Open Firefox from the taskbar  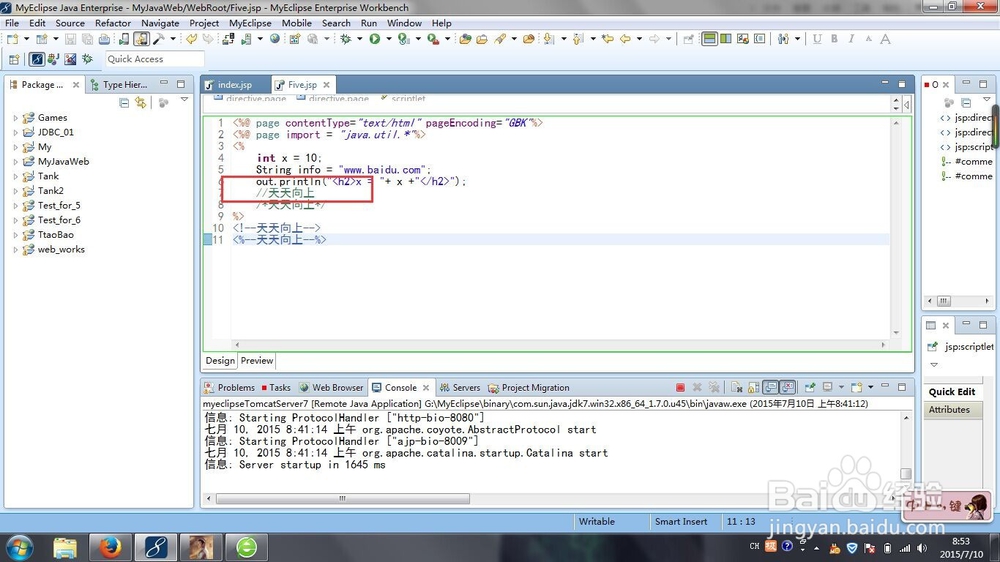(109, 547)
